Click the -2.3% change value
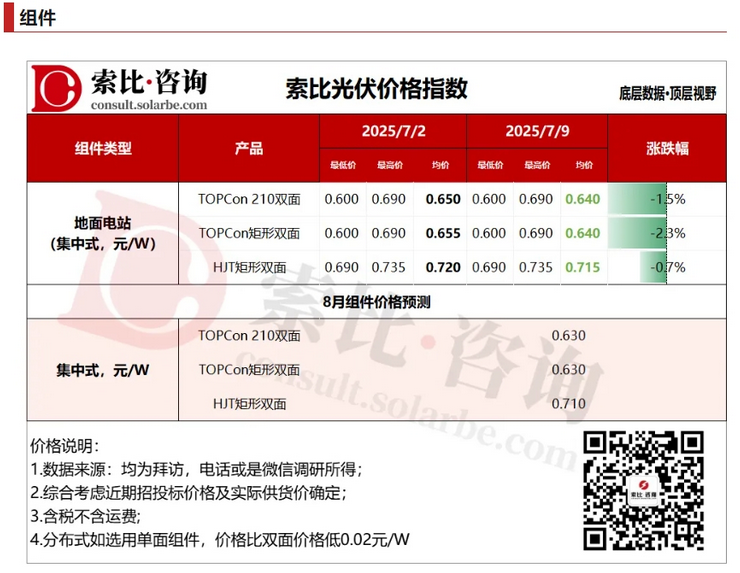740x573 pixels. [668, 233]
